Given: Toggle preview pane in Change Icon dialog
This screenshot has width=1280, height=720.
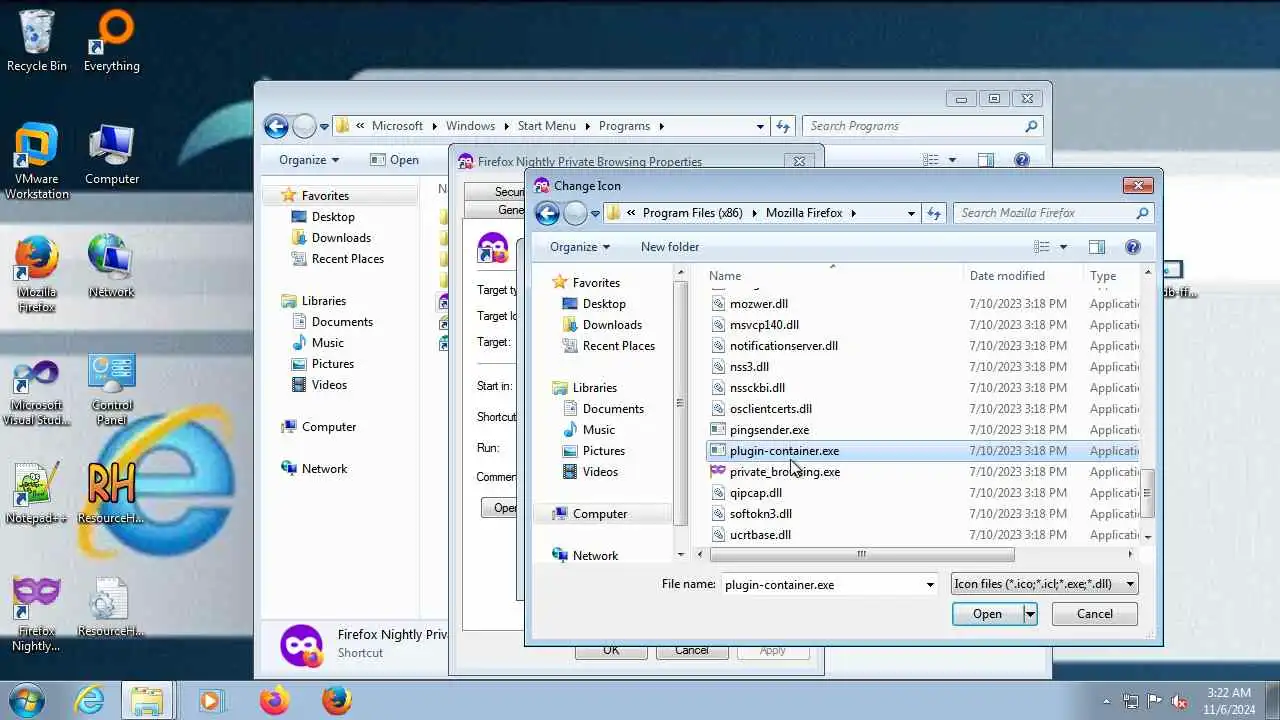Looking at the screenshot, I should tap(1097, 247).
